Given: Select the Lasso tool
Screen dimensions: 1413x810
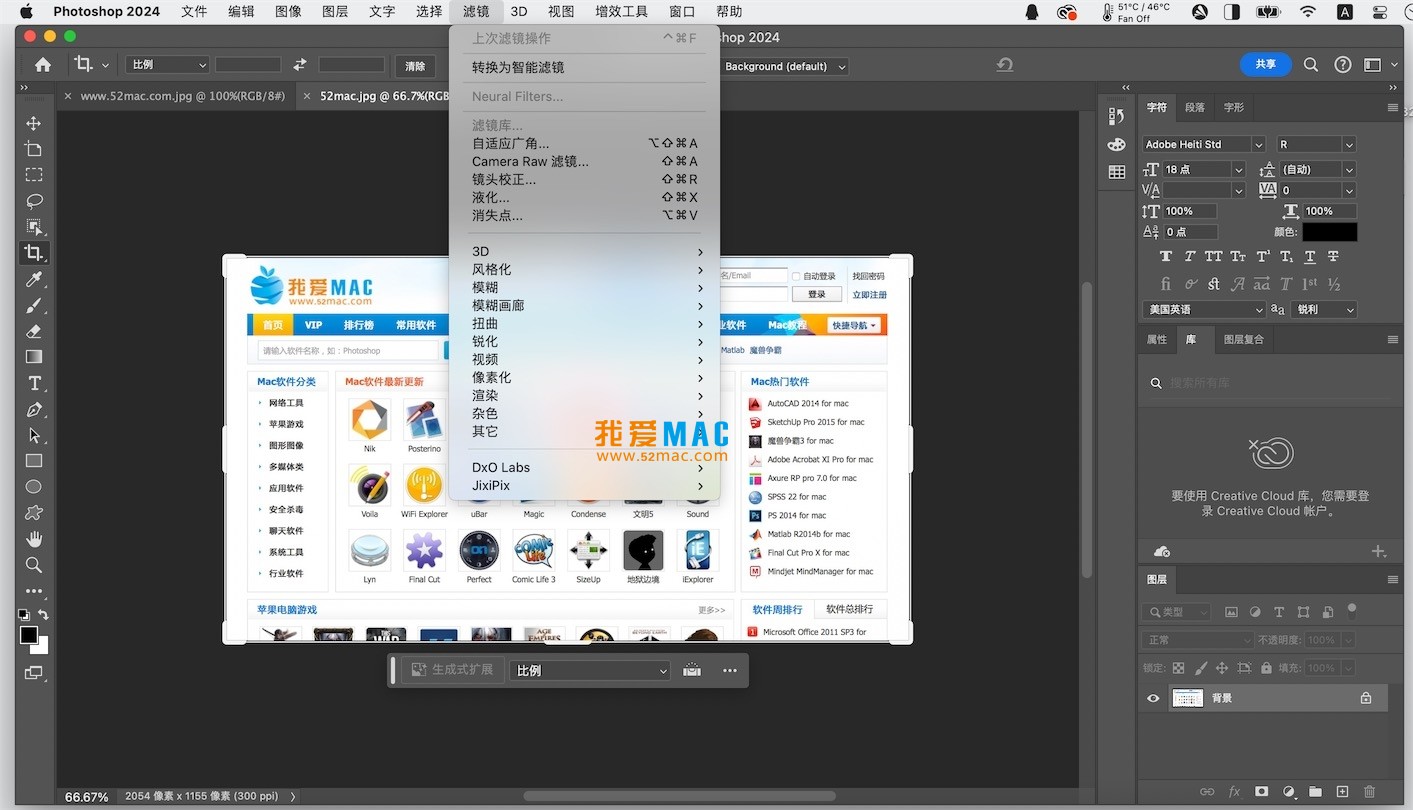Looking at the screenshot, I should click(33, 201).
